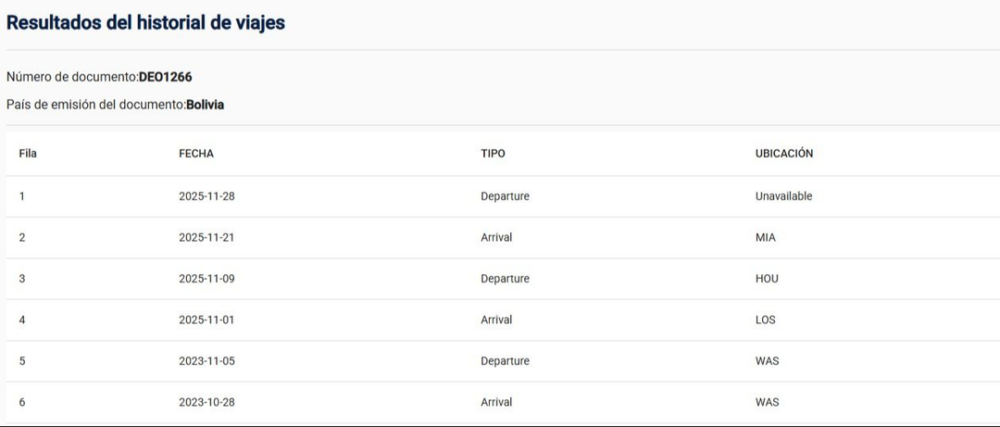This screenshot has width=1000, height=427.
Task: Select row number 6 in Fila column
Action: [x=22, y=402]
